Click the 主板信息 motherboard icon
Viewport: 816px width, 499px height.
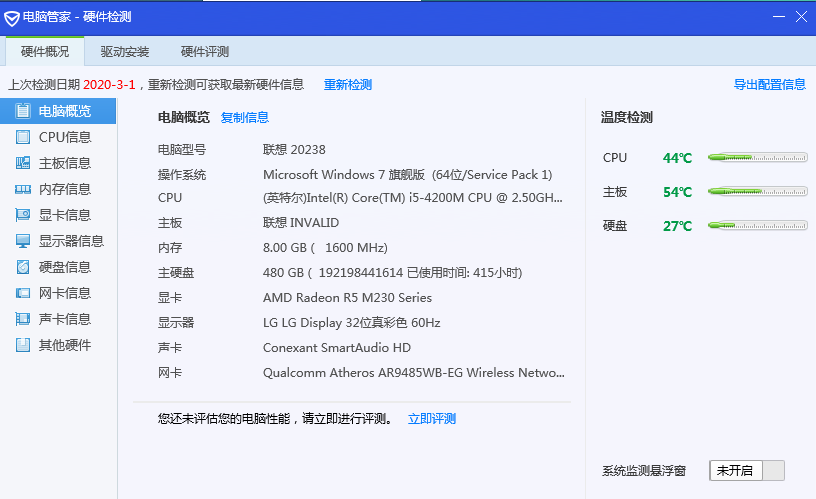click(23, 163)
